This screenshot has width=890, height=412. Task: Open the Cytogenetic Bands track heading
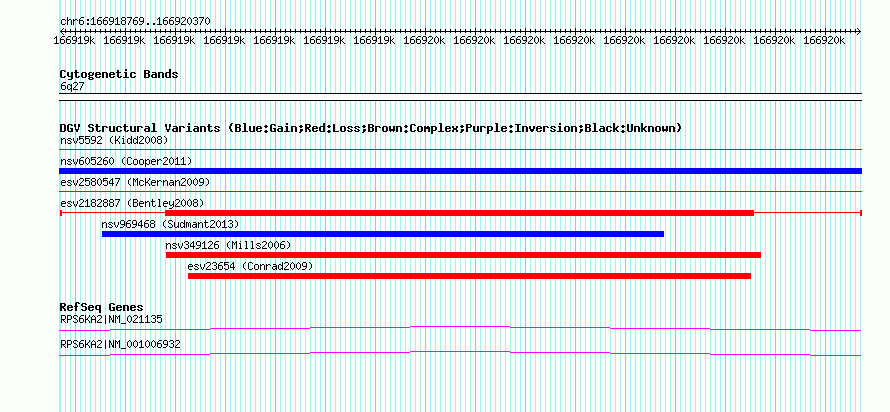point(119,74)
